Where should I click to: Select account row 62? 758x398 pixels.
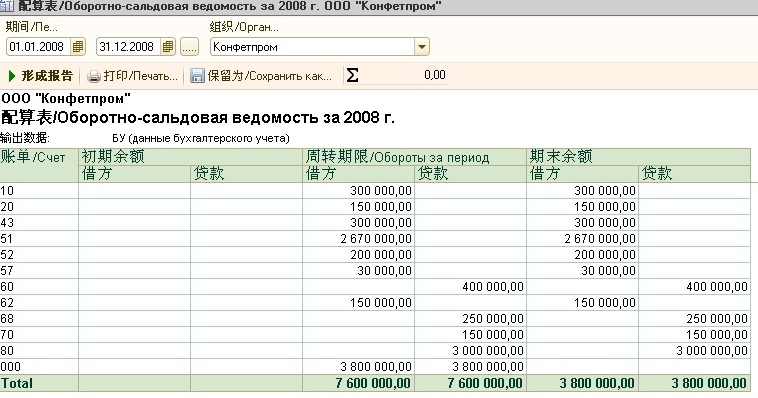(375, 302)
